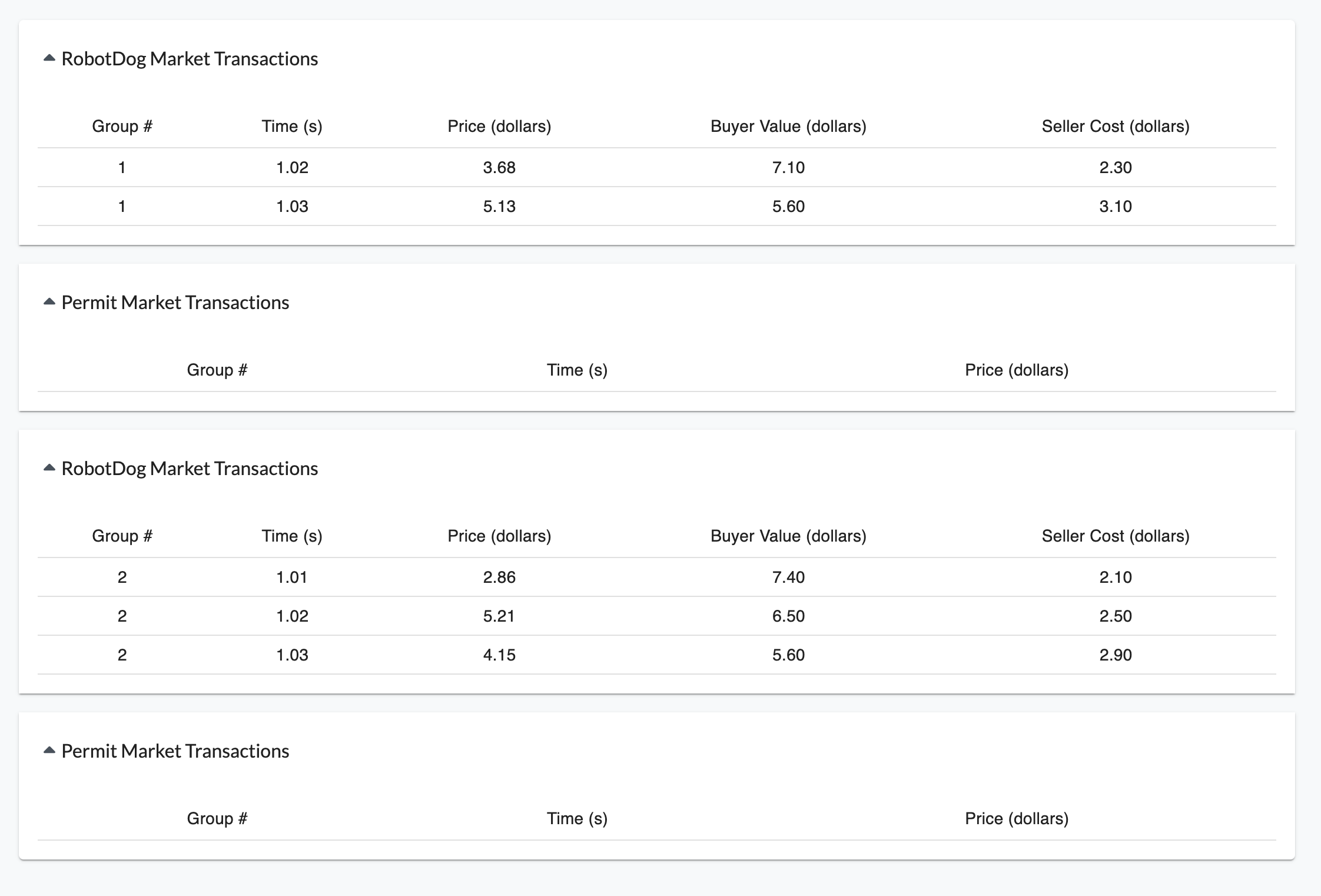This screenshot has width=1321, height=896.
Task: Select the 4.15 price cell
Action: coord(499,655)
